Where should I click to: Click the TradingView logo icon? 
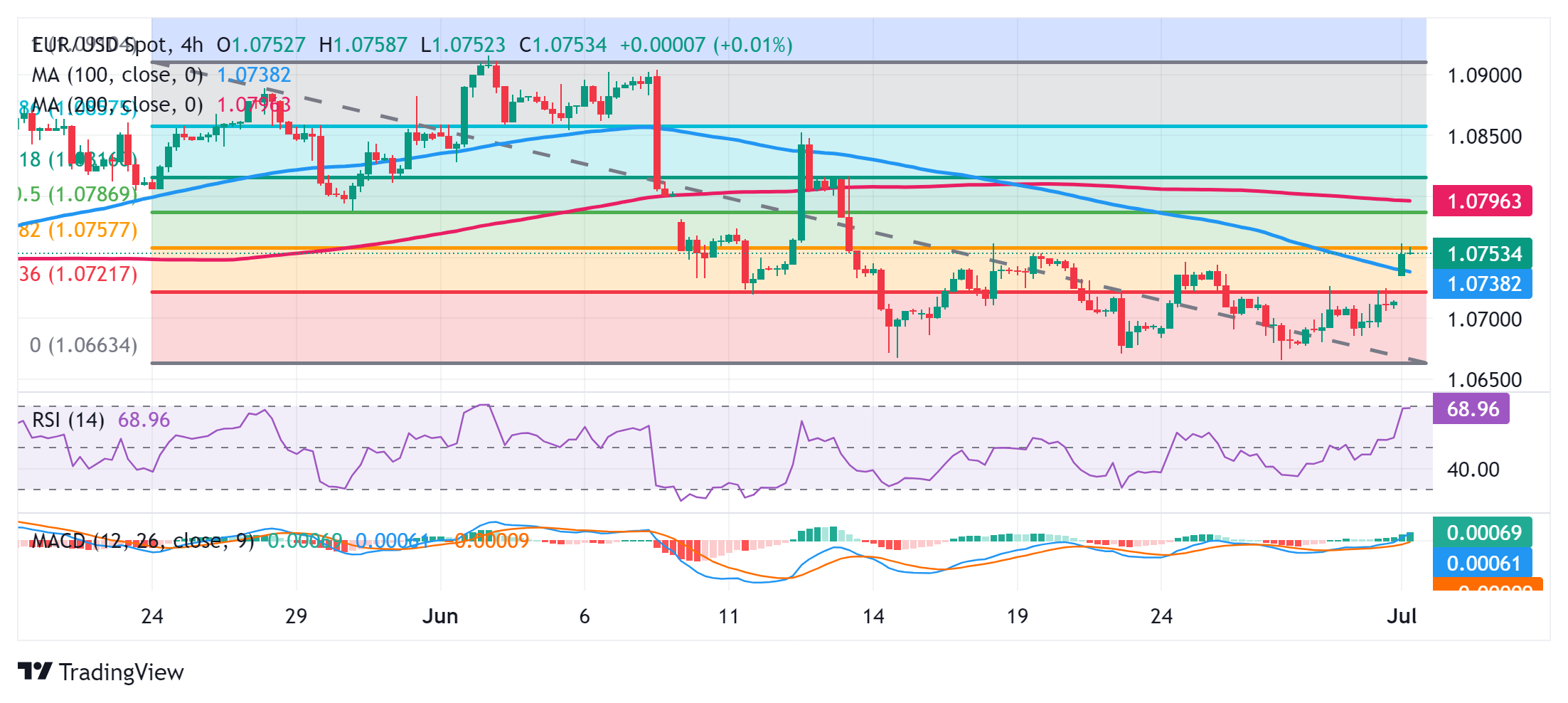[x=35, y=671]
